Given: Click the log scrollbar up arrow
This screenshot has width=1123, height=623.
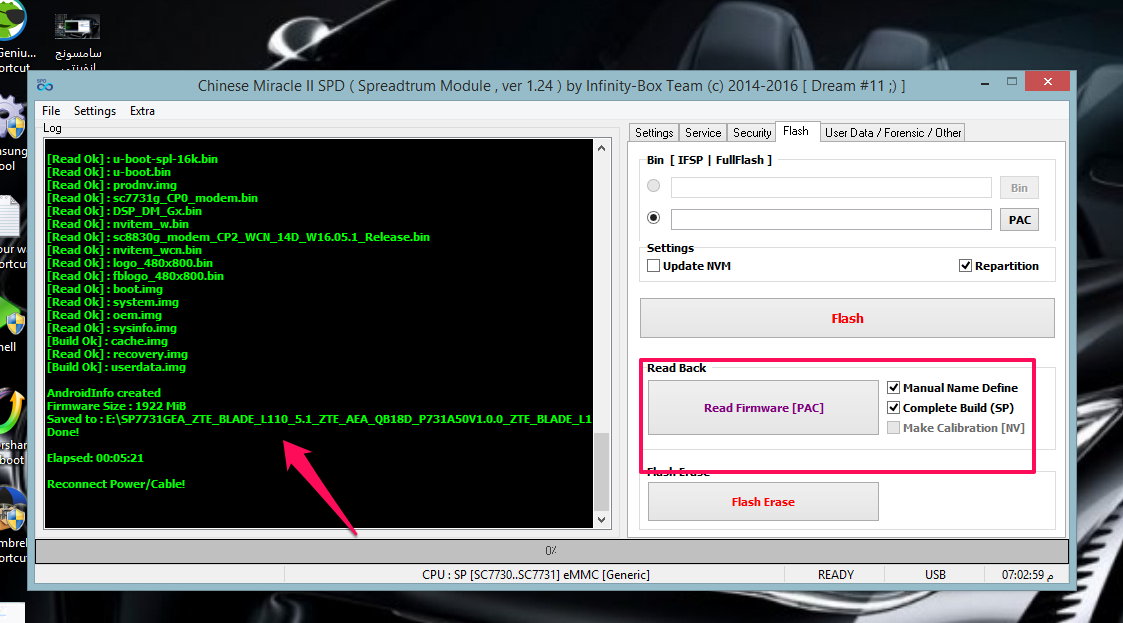Looking at the screenshot, I should click(602, 148).
